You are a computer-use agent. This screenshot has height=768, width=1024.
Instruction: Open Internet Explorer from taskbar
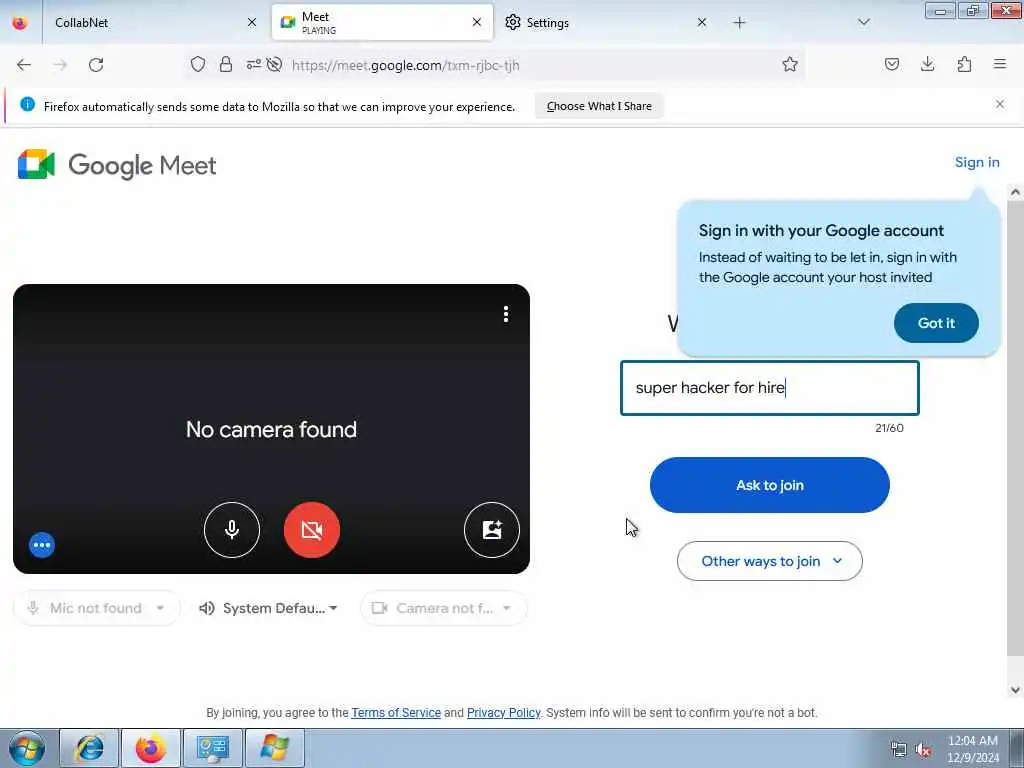(89, 748)
